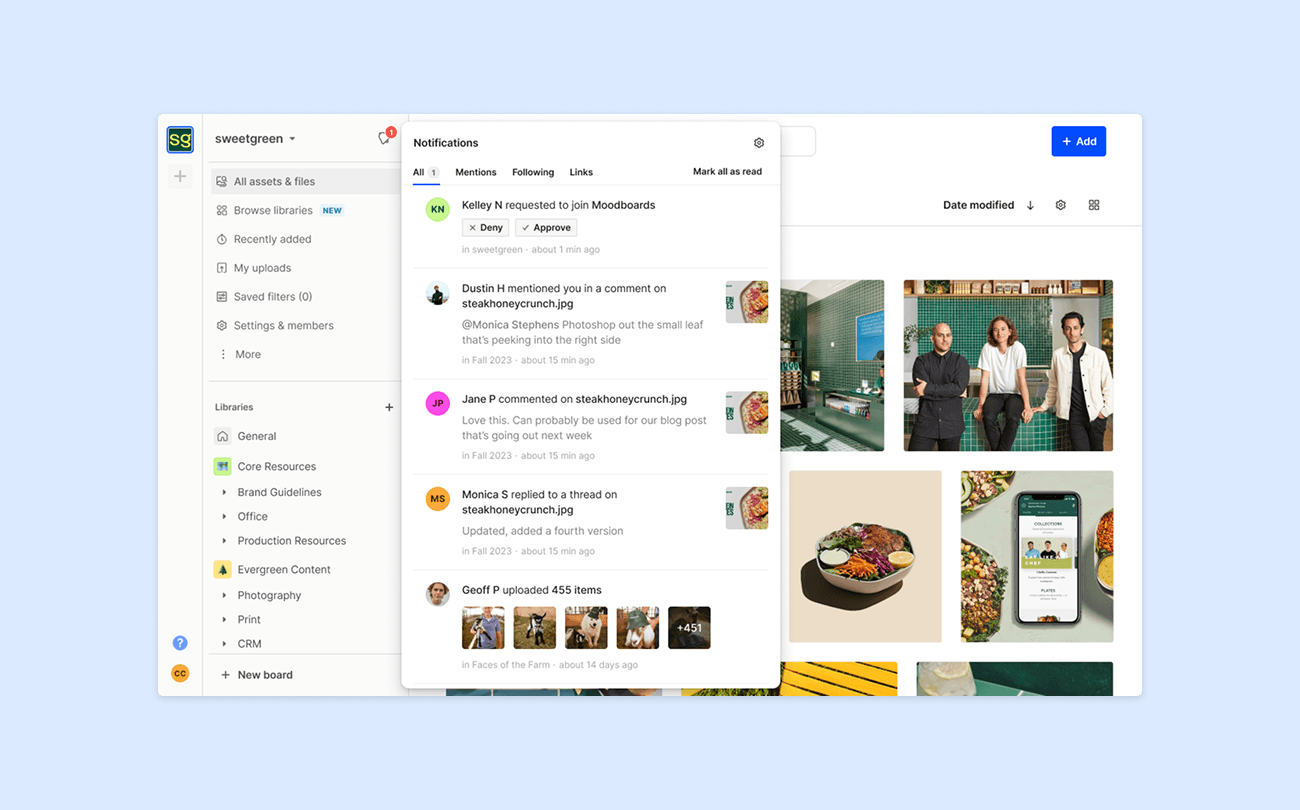Click the Evergreen Content tree icon
The width and height of the screenshot is (1300, 810).
coord(222,569)
